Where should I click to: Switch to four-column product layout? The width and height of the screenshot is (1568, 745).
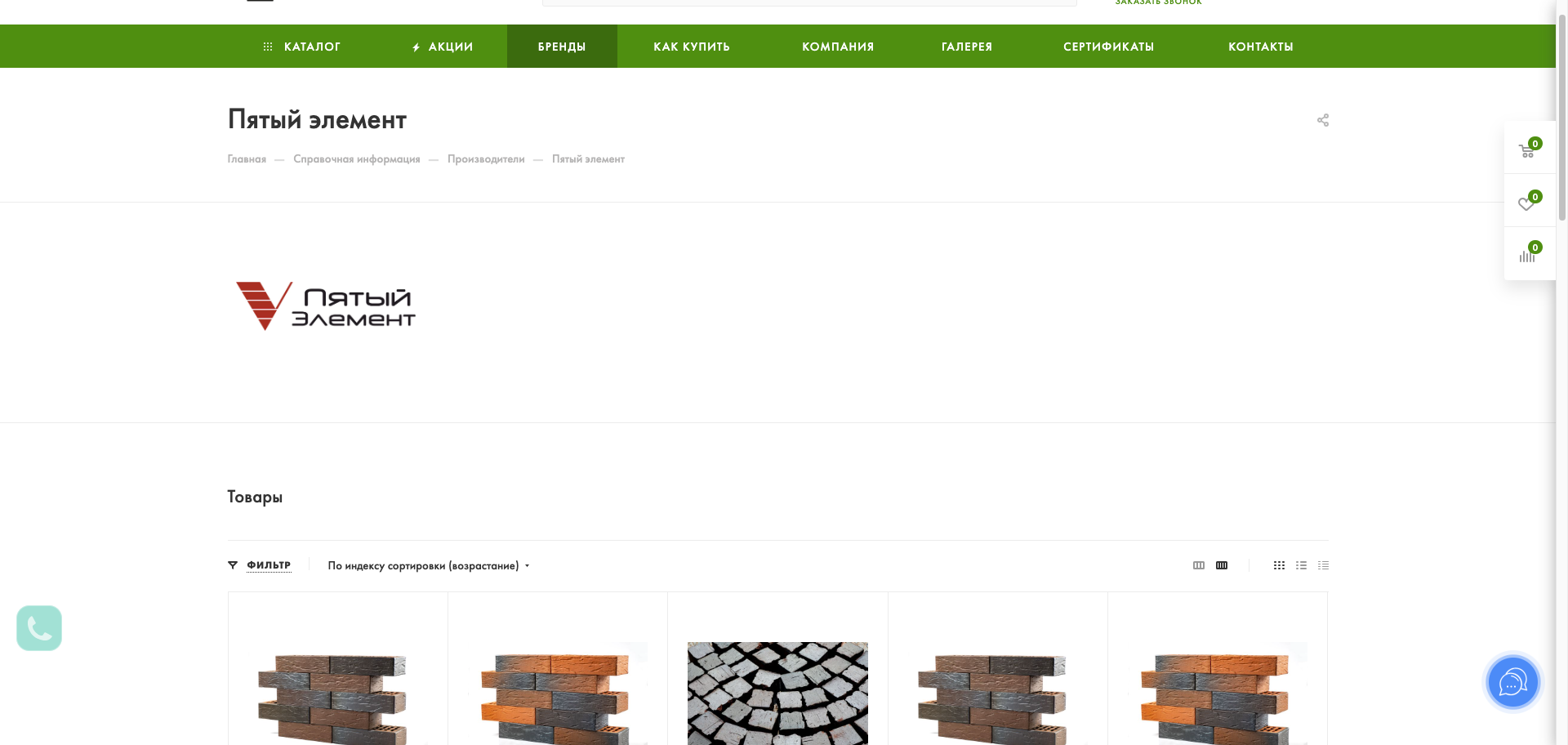[x=1222, y=565]
